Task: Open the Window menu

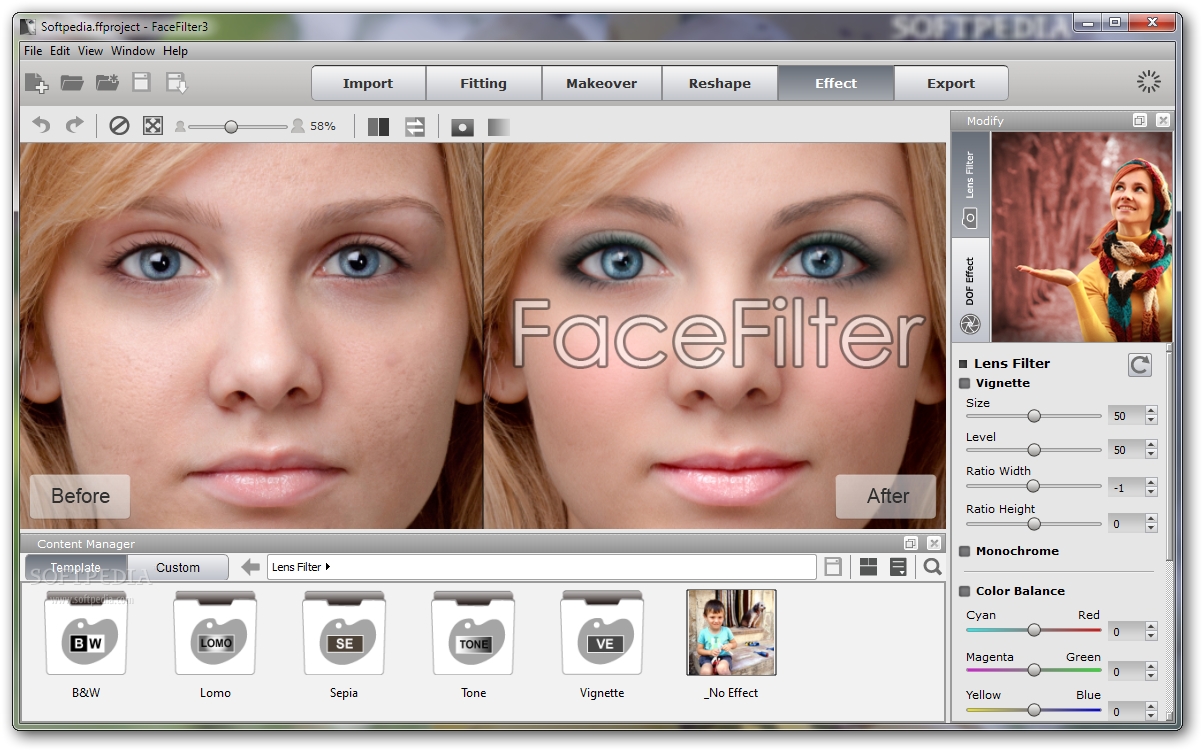Action: (x=132, y=51)
